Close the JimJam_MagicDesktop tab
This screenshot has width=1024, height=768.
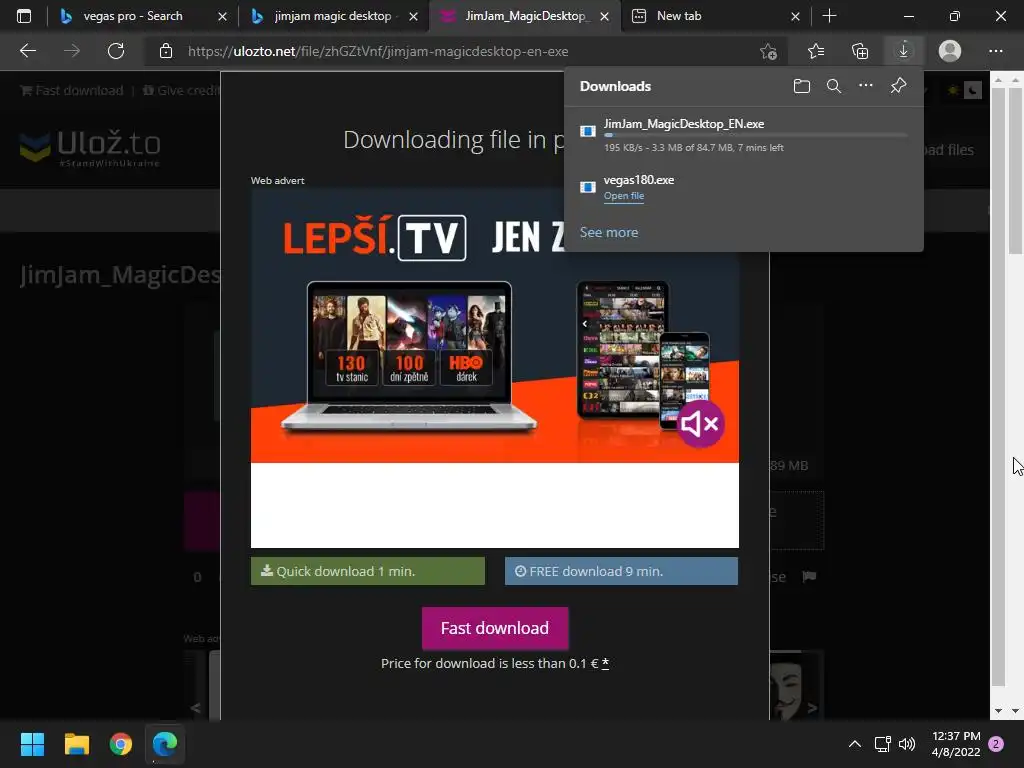[604, 16]
